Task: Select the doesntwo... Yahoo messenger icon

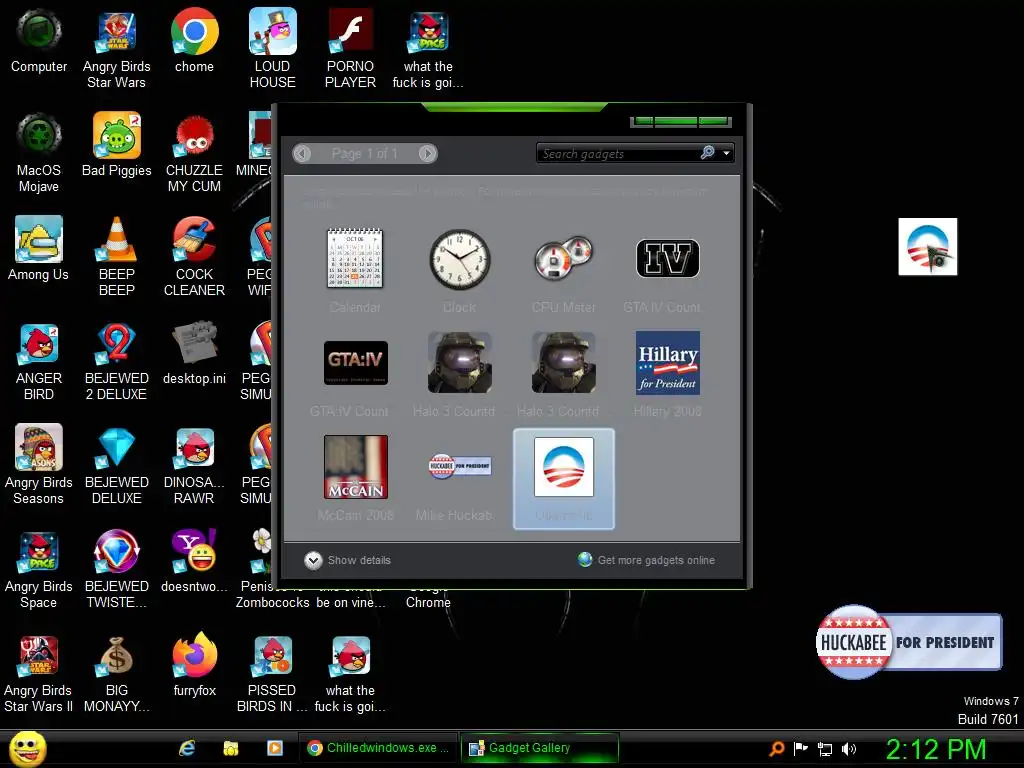Action: click(195, 561)
